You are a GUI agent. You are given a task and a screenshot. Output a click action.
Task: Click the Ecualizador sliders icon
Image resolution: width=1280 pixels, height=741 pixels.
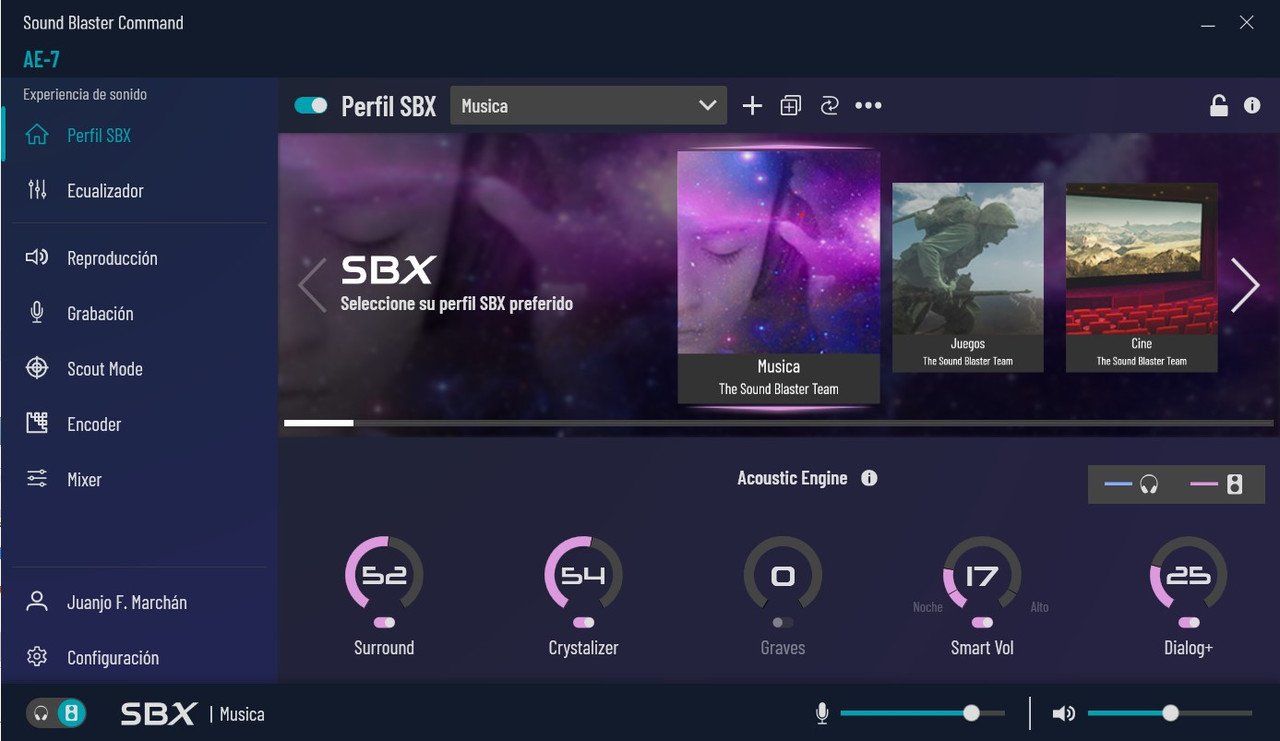click(x=37, y=190)
